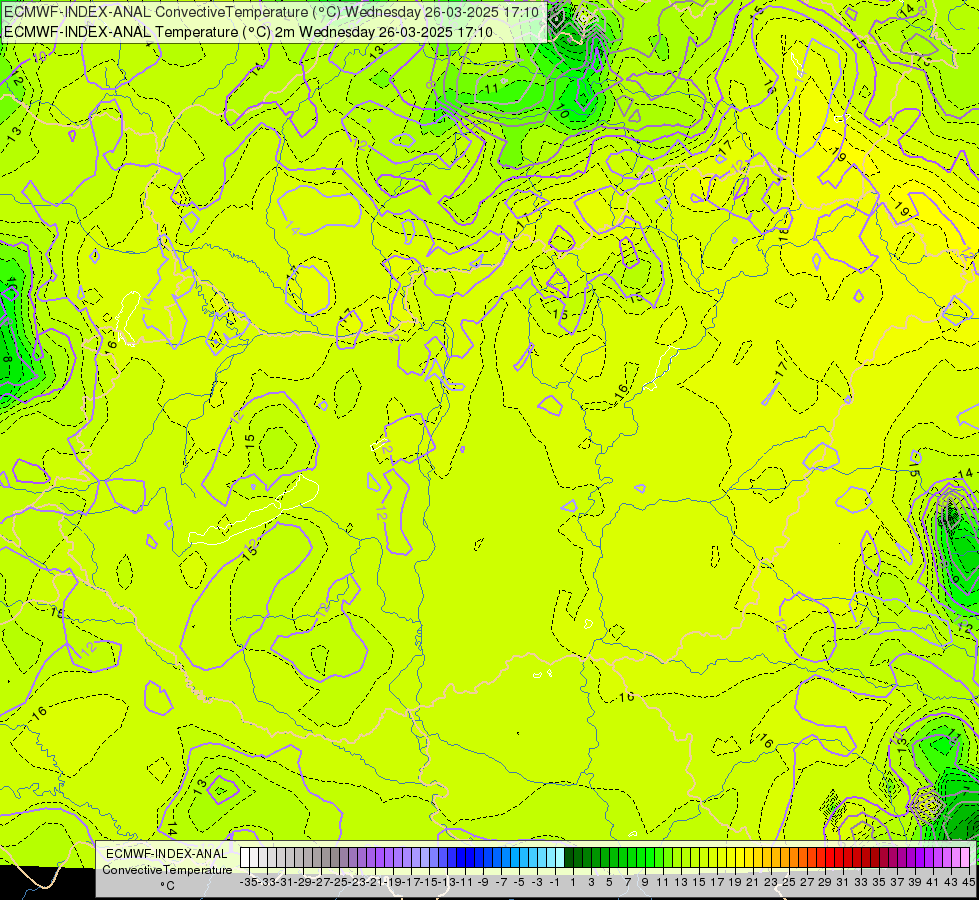Click the -11 value on the legend scale

466,882
